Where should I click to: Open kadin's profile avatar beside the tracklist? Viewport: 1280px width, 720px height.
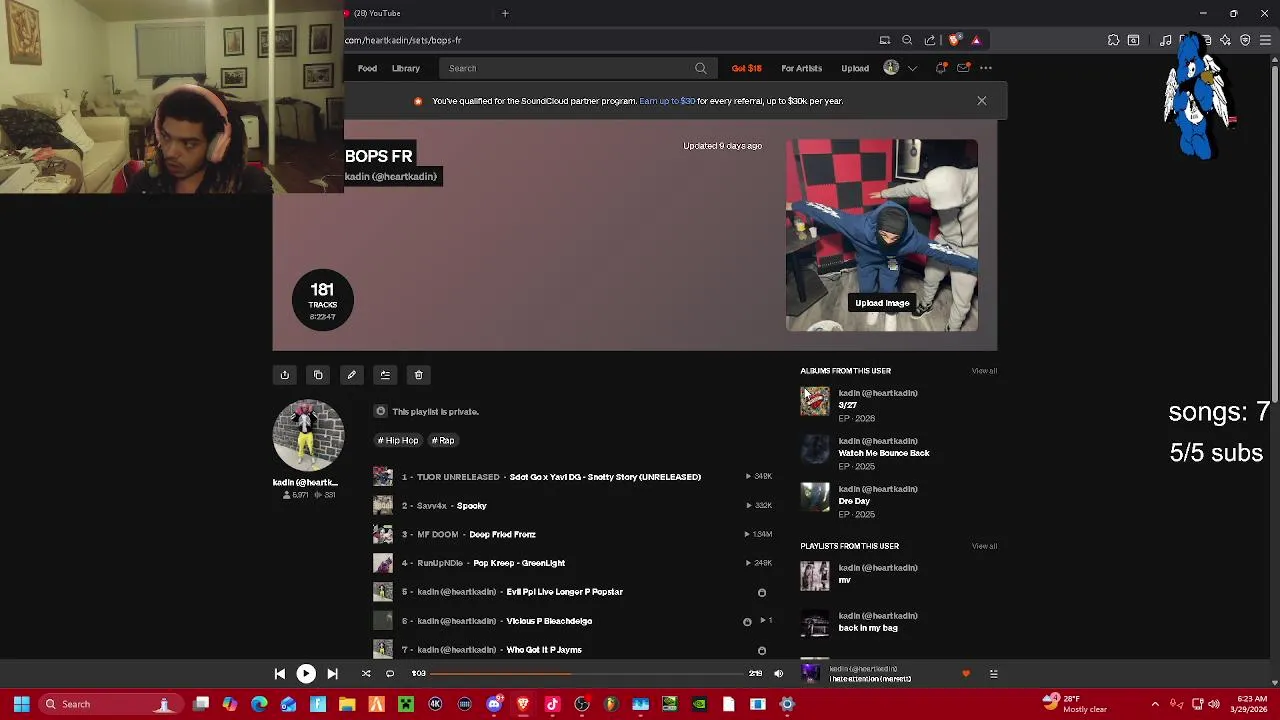click(308, 435)
